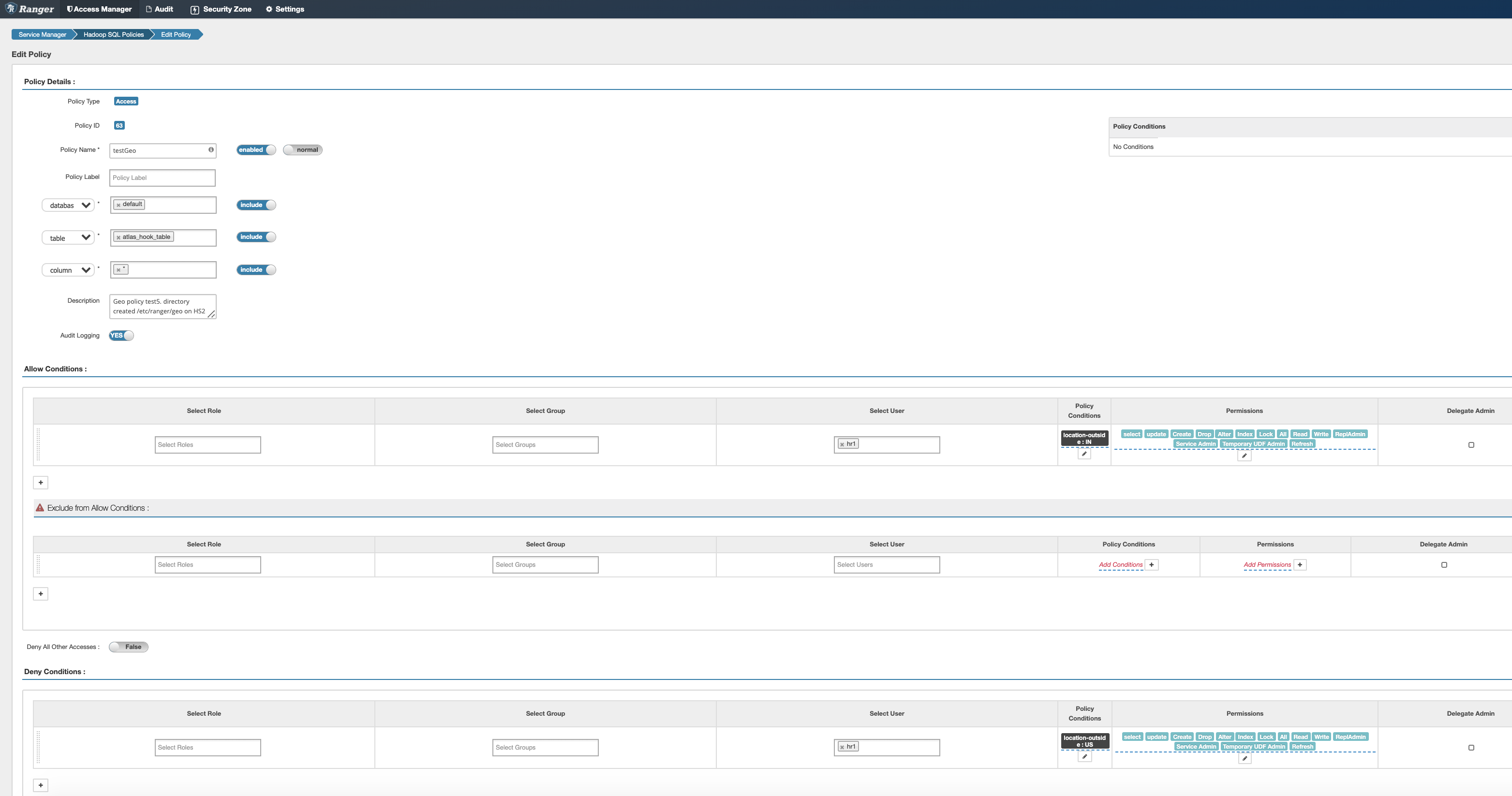Click the Select Users input in Exclude section
Viewport: 1512px width, 796px height.
(886, 564)
